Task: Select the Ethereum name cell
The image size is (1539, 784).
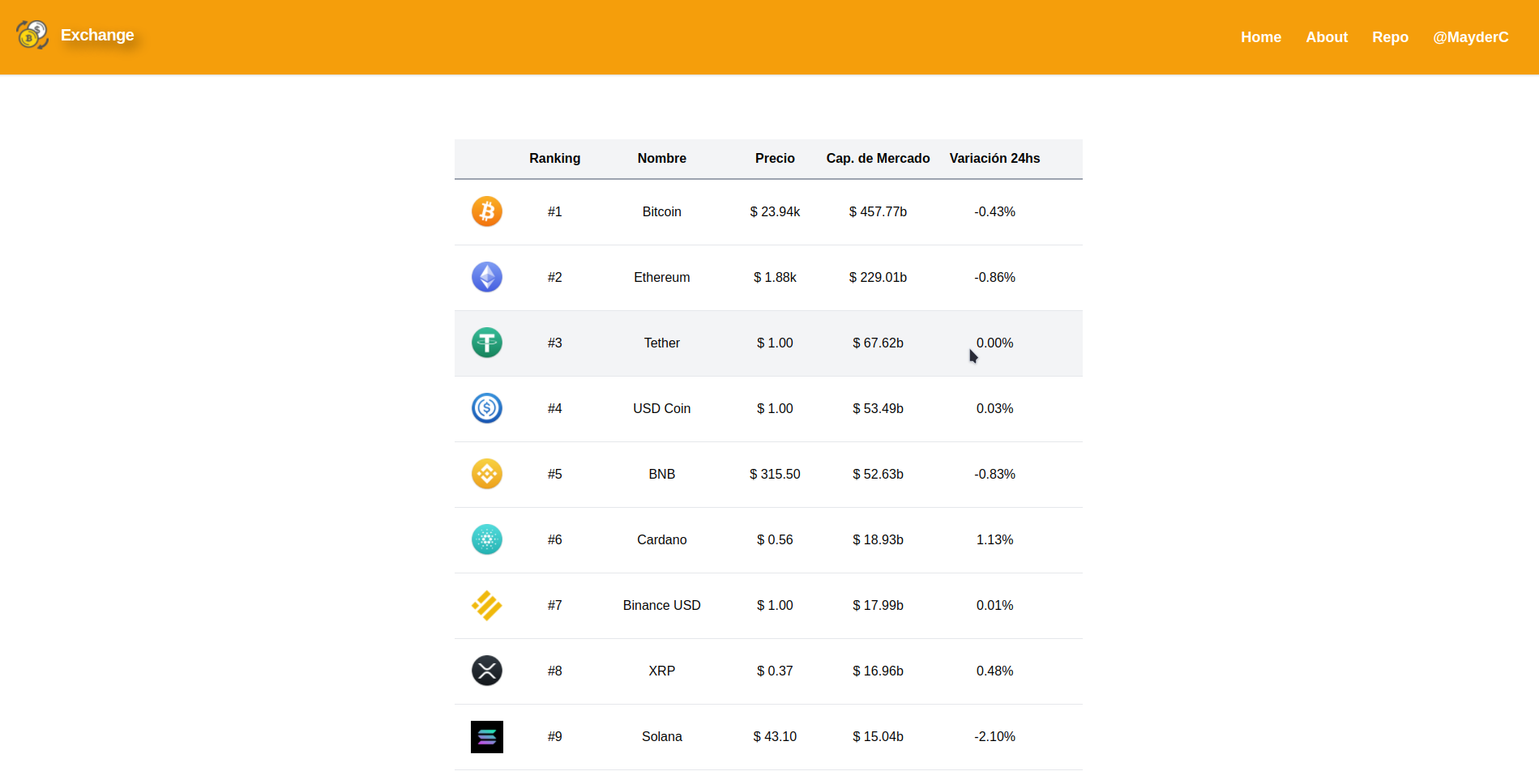Action: (662, 277)
